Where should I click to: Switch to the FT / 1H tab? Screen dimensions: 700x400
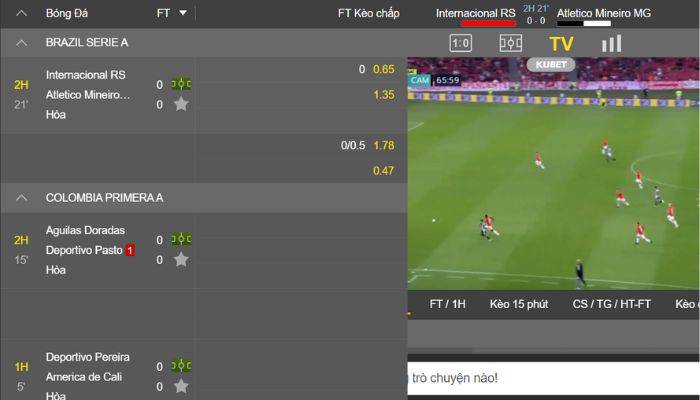click(447, 304)
